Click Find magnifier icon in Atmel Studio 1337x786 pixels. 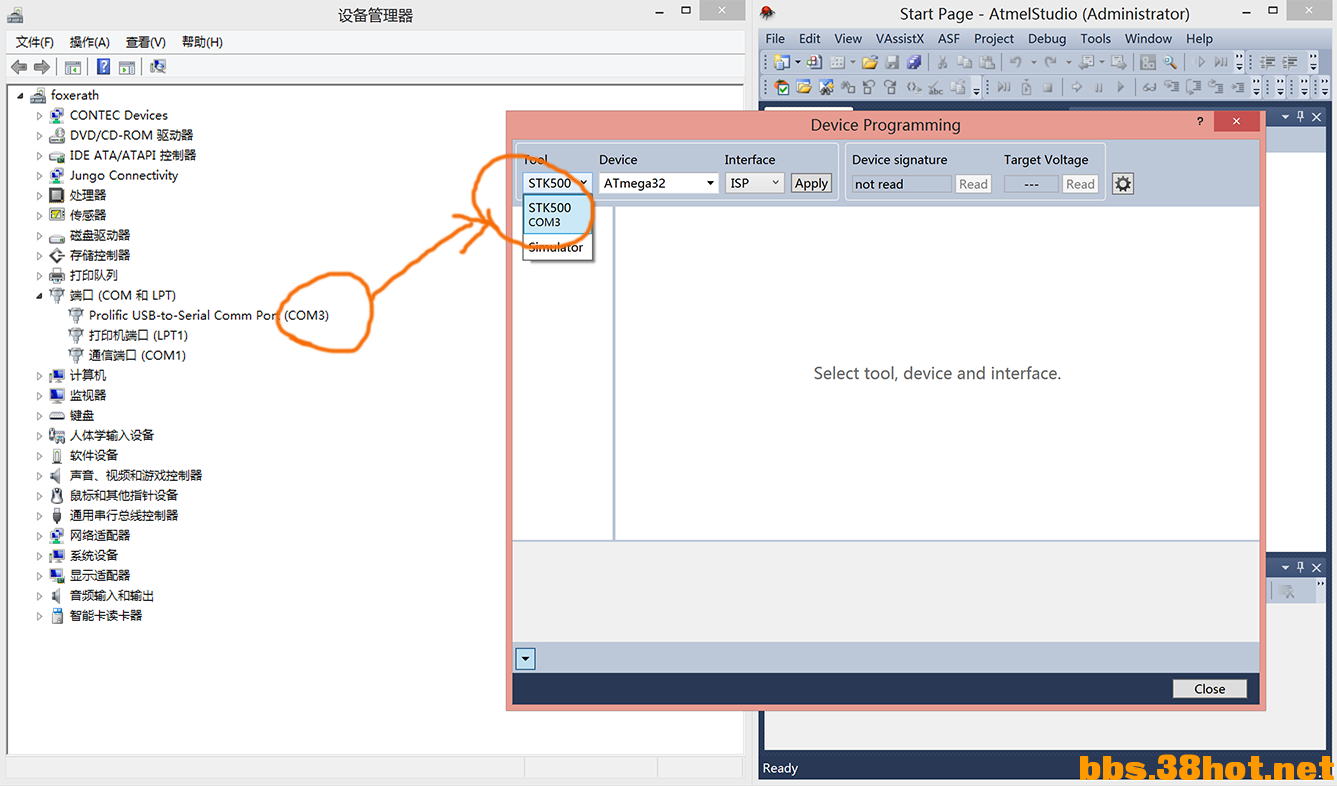(x=1169, y=62)
